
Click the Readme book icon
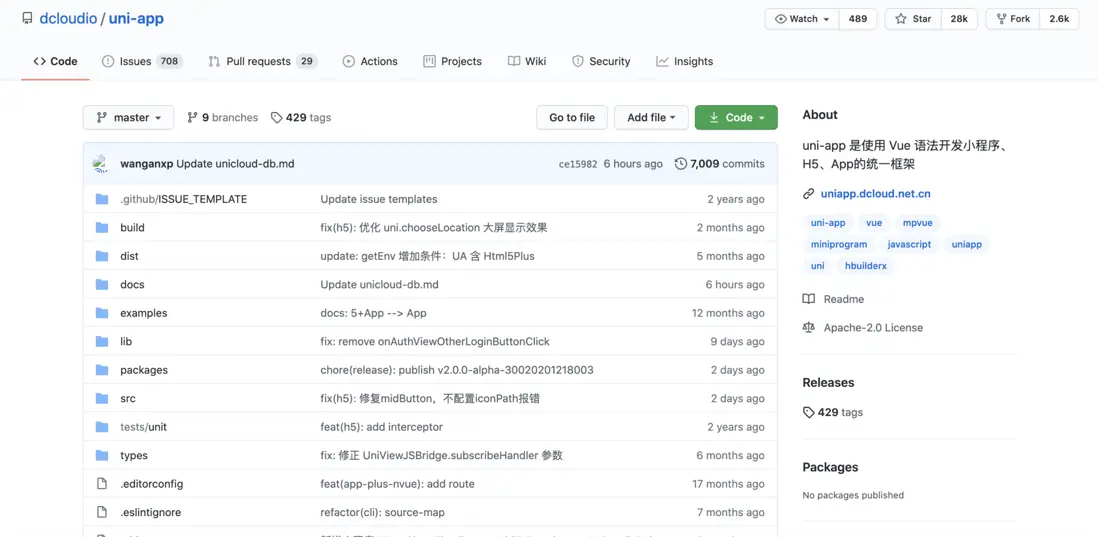(x=809, y=299)
